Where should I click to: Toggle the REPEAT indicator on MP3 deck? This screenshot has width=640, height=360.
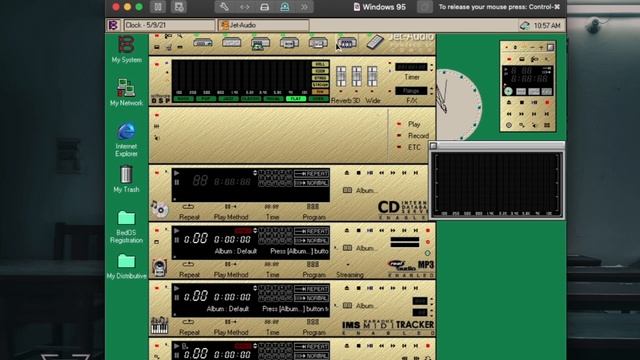click(311, 231)
